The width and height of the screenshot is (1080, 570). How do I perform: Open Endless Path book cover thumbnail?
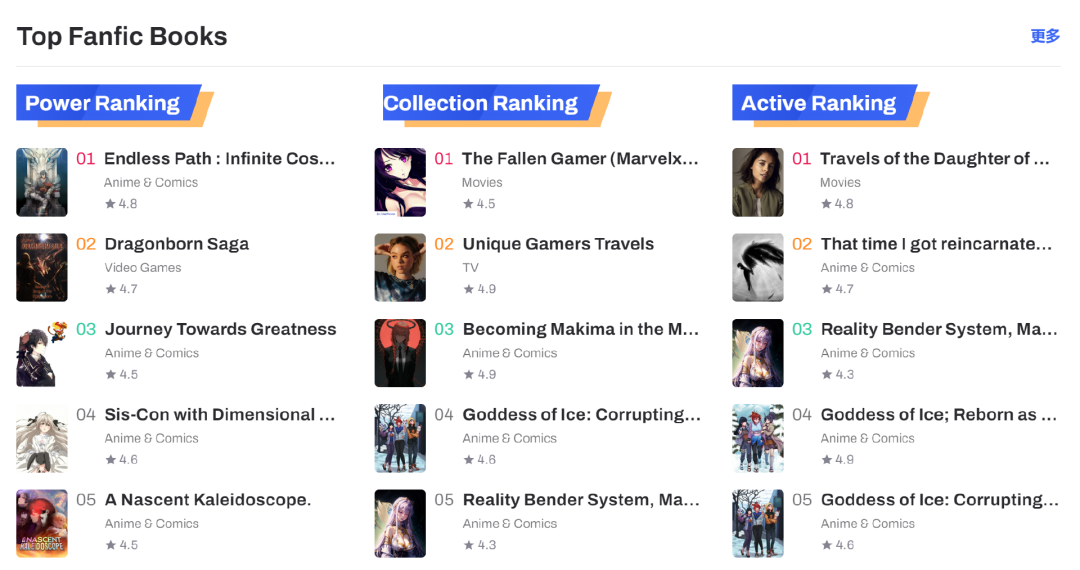(42, 182)
